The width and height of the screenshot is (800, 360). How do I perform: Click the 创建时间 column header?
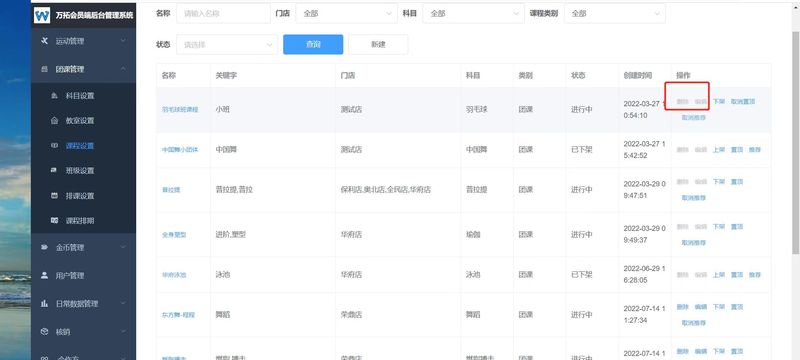pyautogui.click(x=638, y=75)
